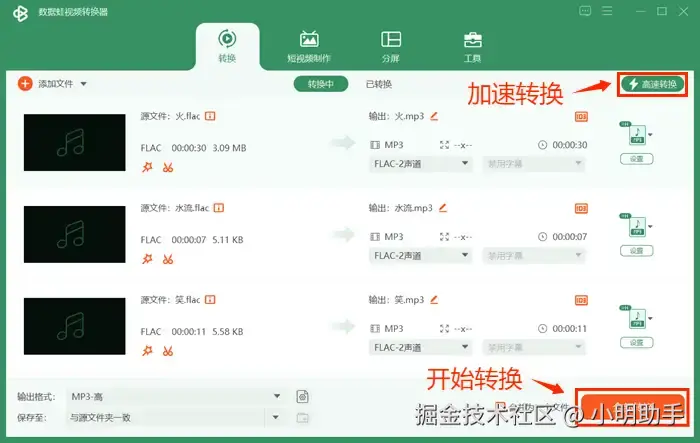
Task: Select 水流.flac thumbnail
Action: click(x=75, y=234)
